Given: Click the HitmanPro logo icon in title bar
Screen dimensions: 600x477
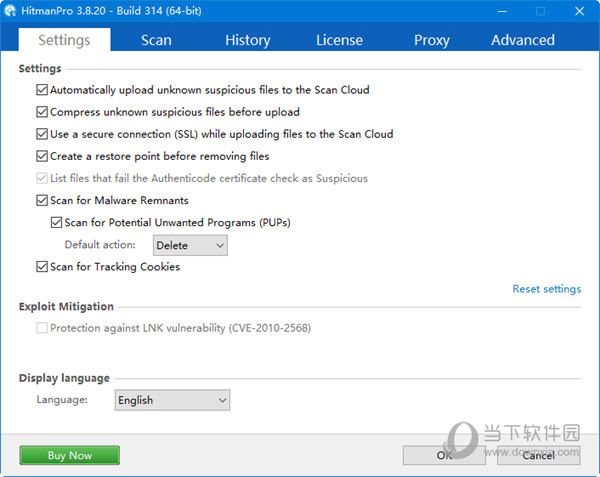Looking at the screenshot, I should [10, 11].
